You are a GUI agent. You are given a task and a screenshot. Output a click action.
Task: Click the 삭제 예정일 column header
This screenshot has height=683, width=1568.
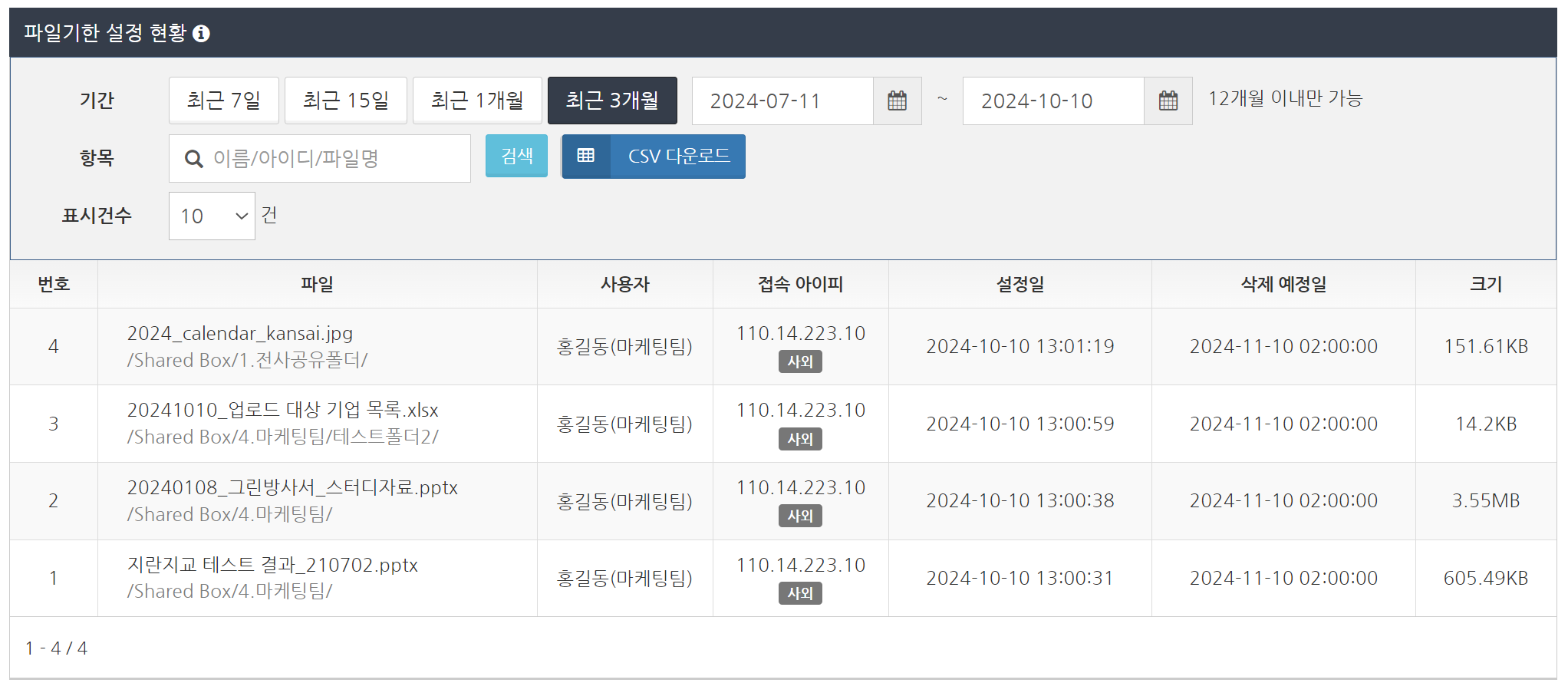[1283, 285]
